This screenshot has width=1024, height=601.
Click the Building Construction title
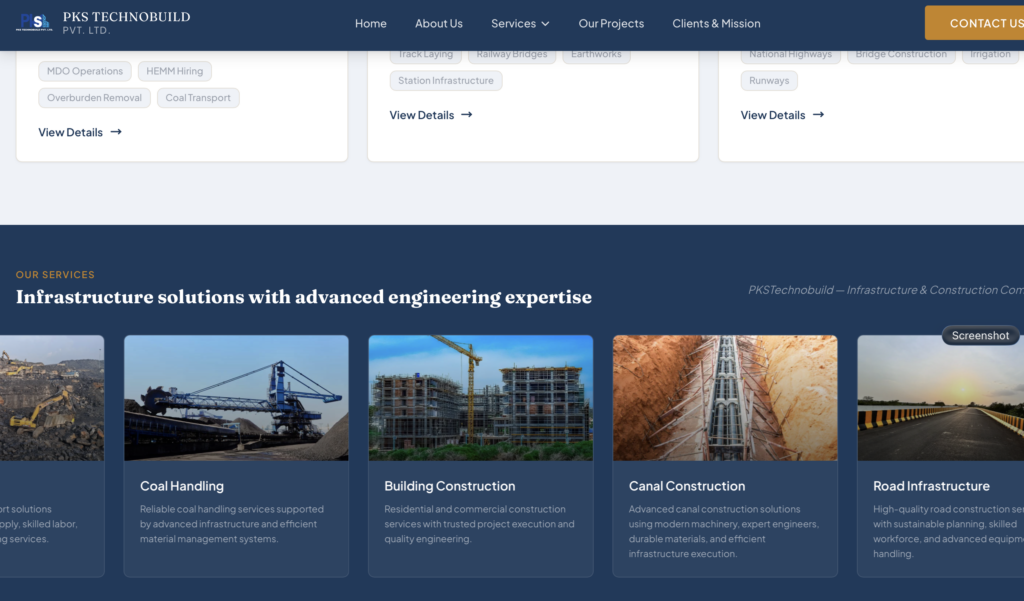click(x=449, y=486)
